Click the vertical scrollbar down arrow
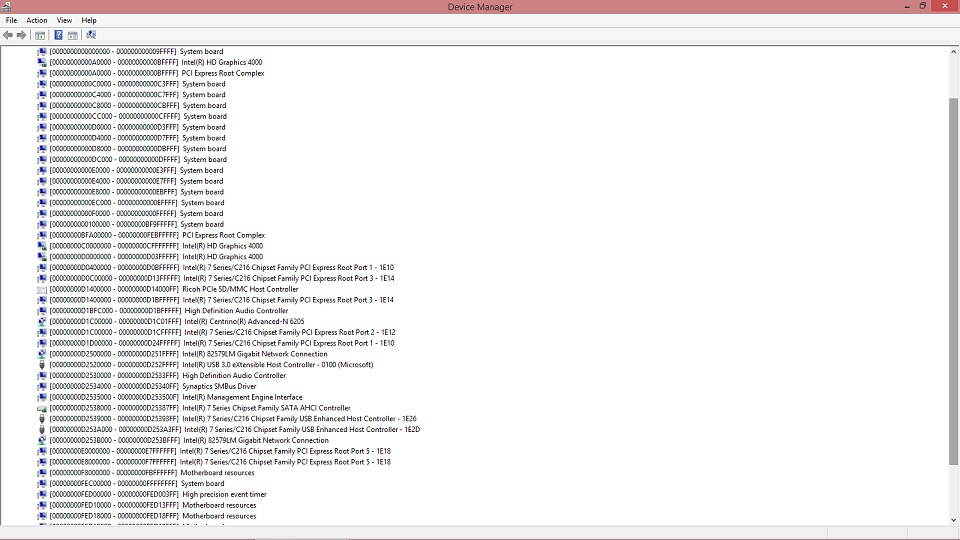Image resolution: width=960 pixels, height=540 pixels. point(953,520)
